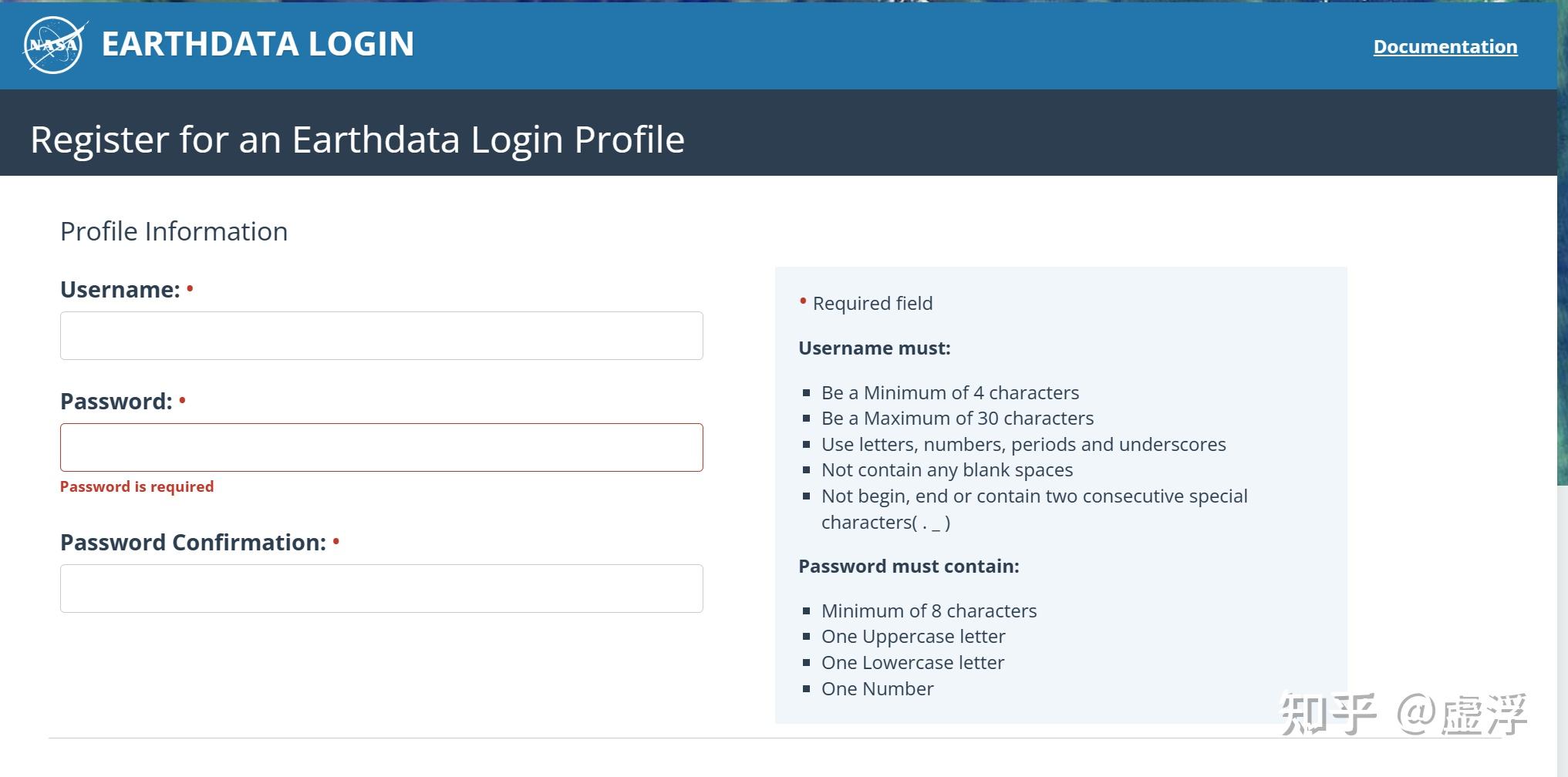Screen dimensions: 1568x777
Task: Click the Password Confirmation field label
Action: coord(193,543)
